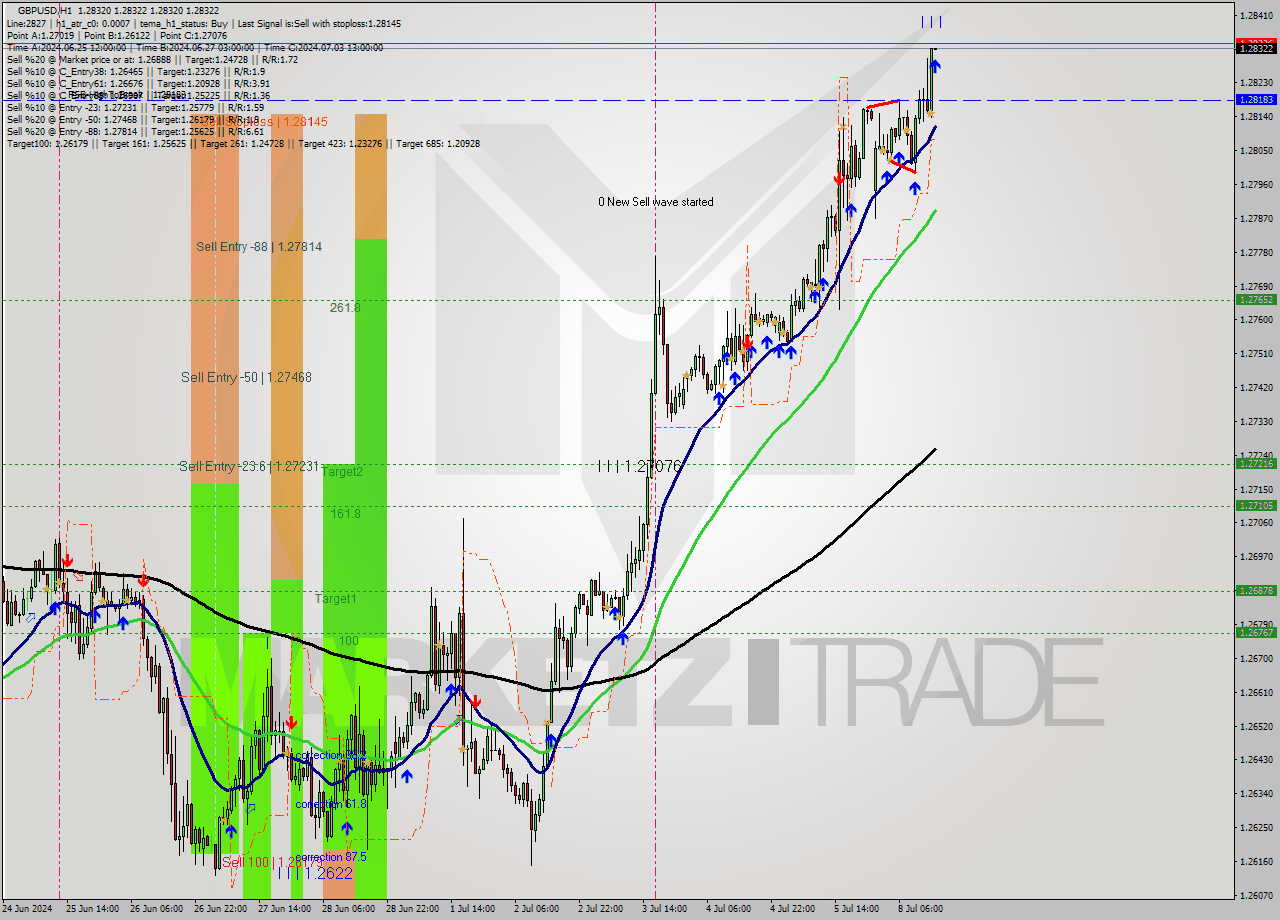
Task: Click the 'Sell Entry -50 | 1.27468' label
Action: point(246,377)
